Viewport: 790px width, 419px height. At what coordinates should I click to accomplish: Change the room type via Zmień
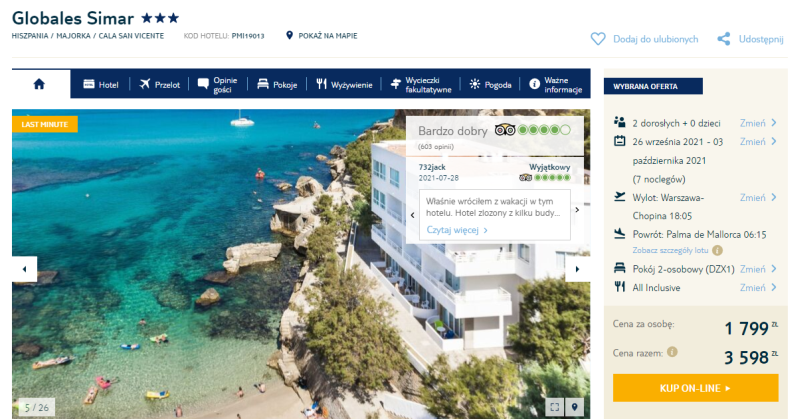[x=758, y=269]
